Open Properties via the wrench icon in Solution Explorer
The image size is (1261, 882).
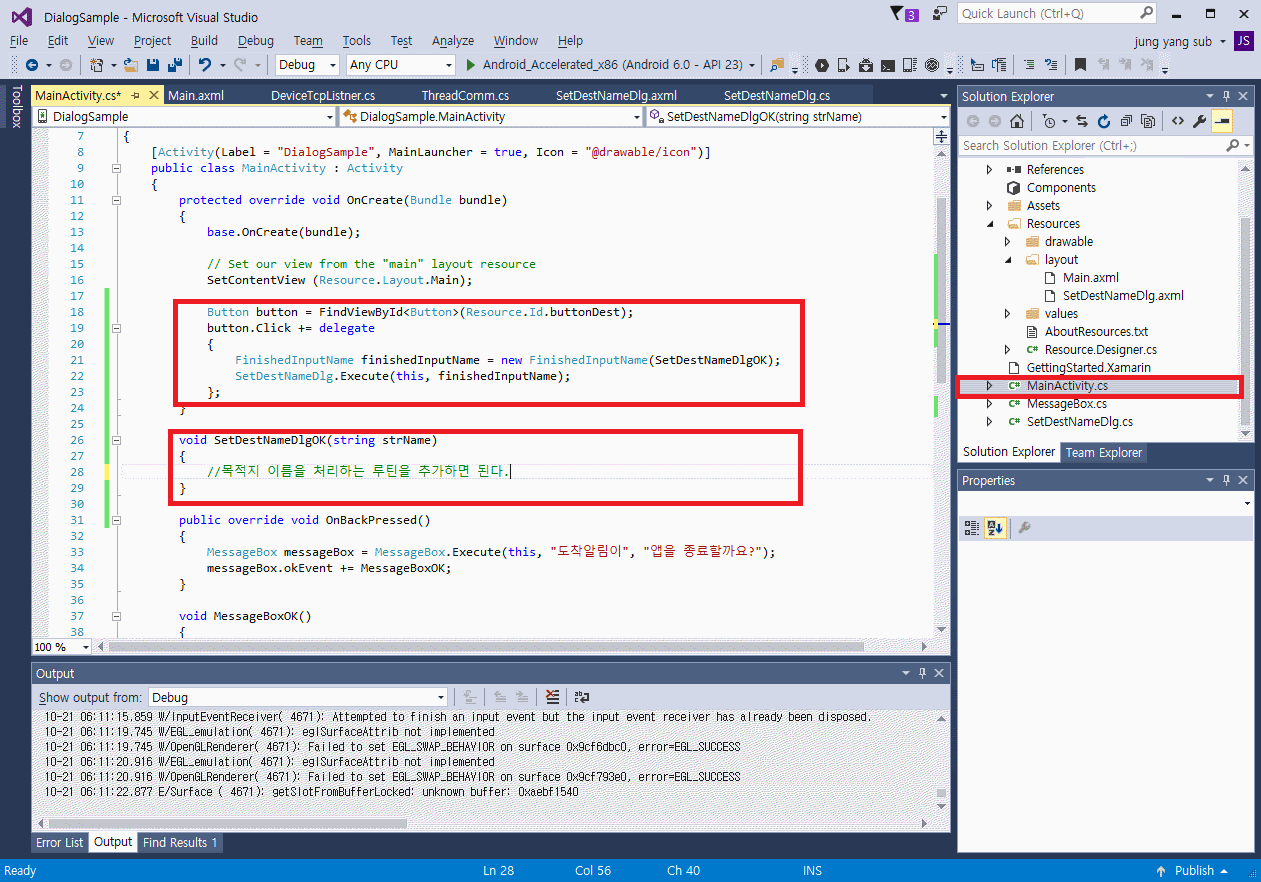point(1200,121)
